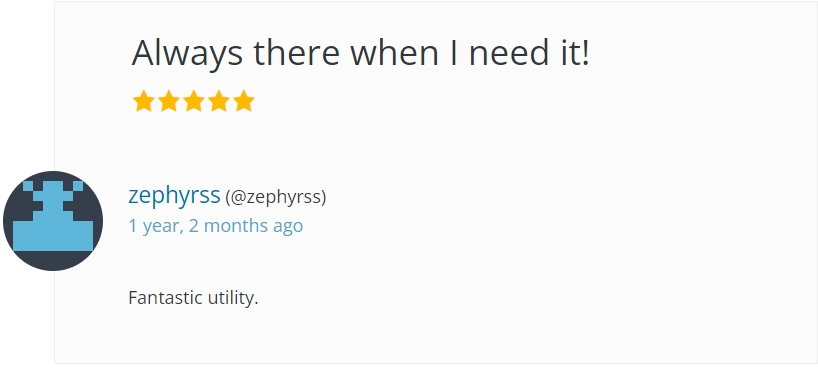Click the first gold rating star

143,101
